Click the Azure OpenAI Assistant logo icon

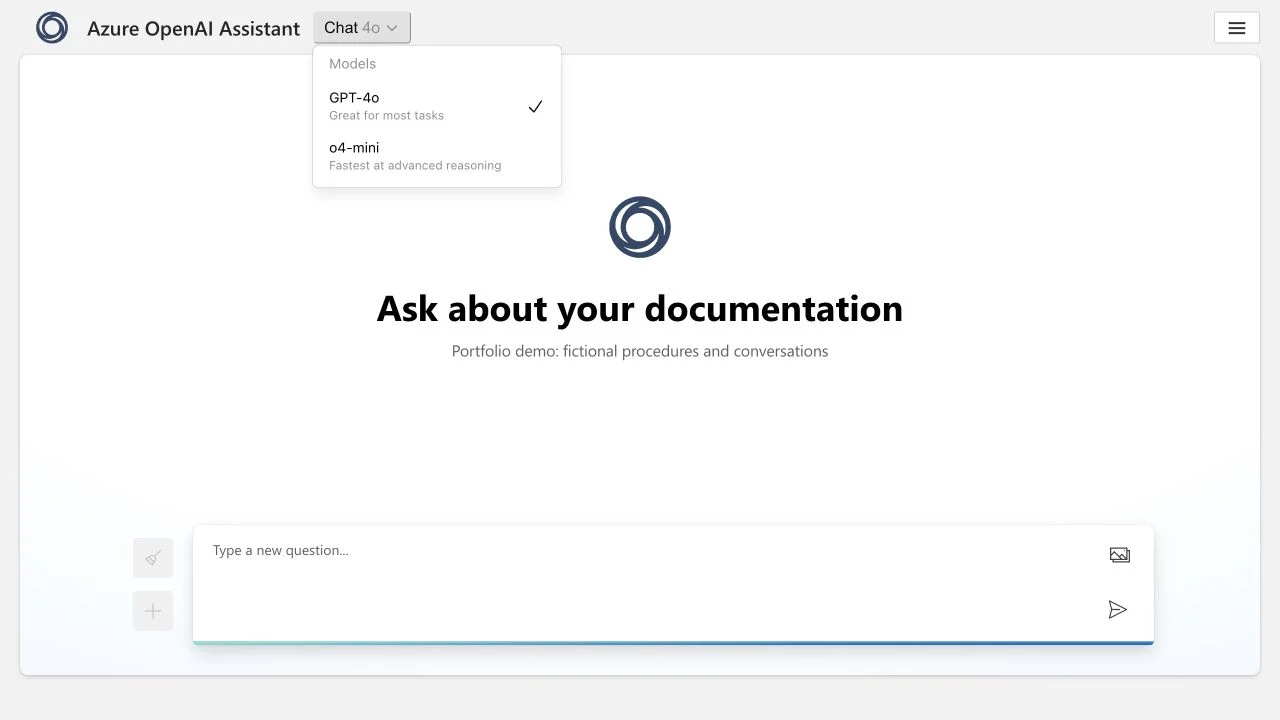tap(52, 28)
